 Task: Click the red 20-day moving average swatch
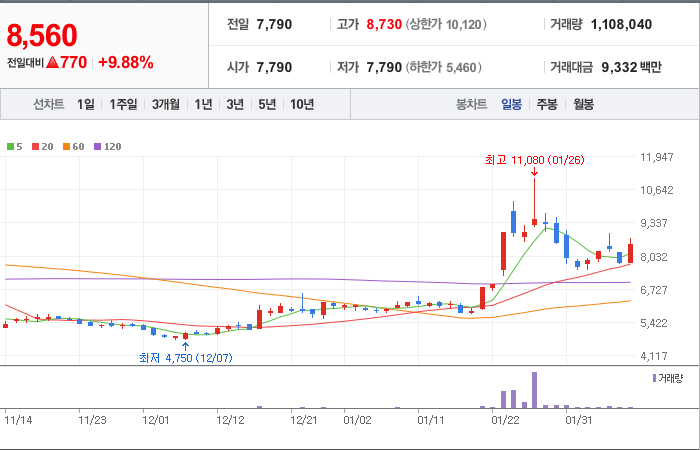pos(36,146)
